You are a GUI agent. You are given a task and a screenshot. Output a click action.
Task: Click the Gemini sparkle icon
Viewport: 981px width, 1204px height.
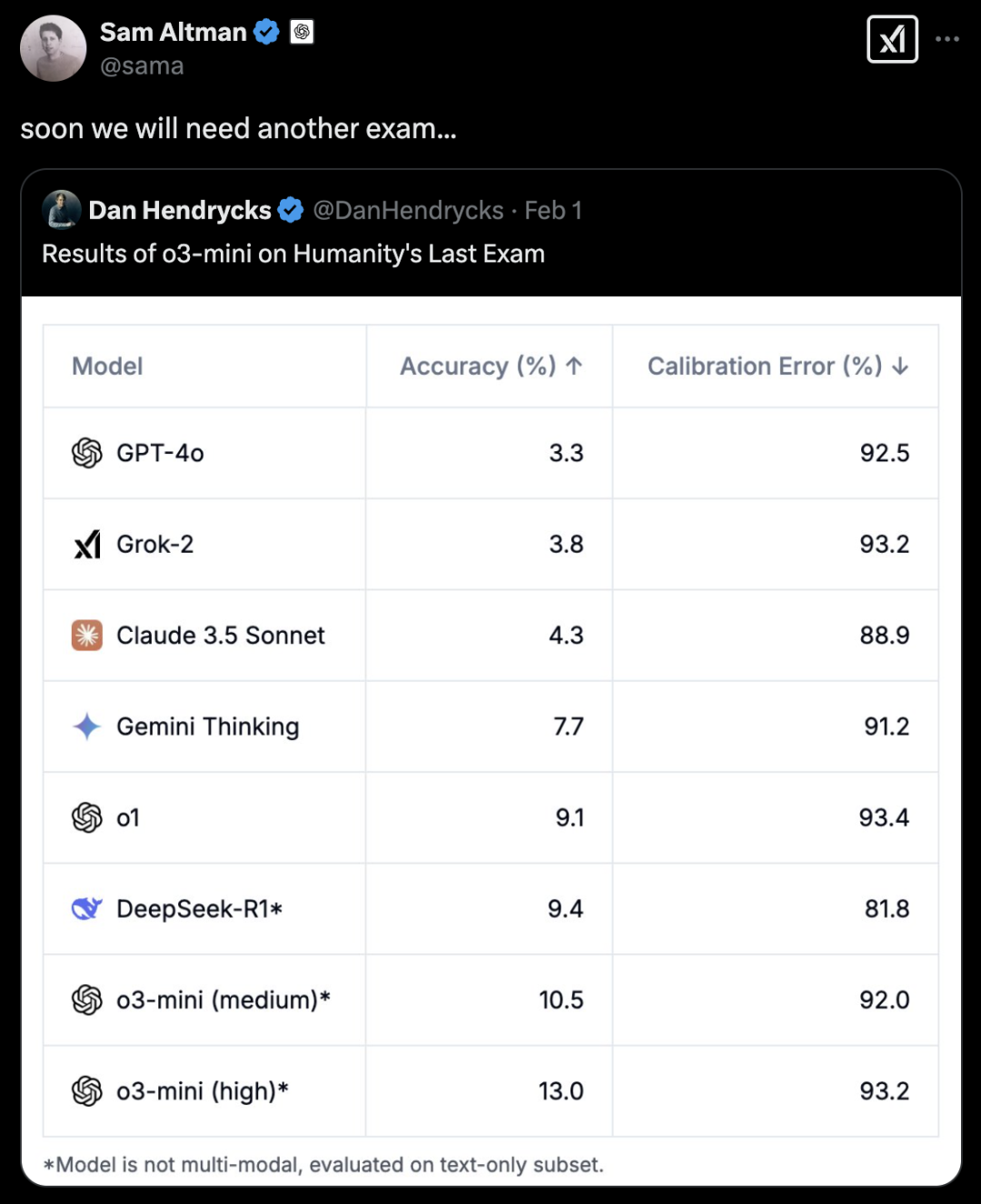[87, 726]
